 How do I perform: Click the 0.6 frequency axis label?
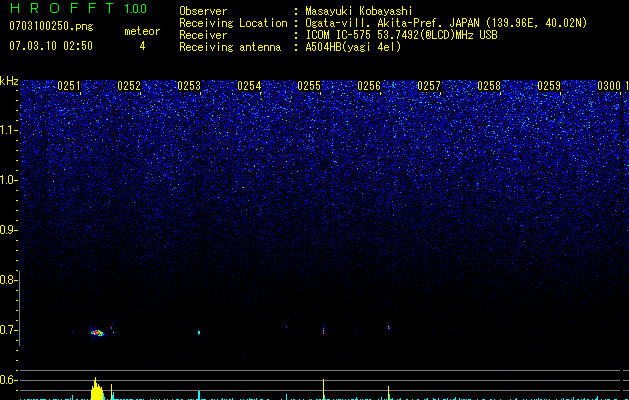coord(8,380)
